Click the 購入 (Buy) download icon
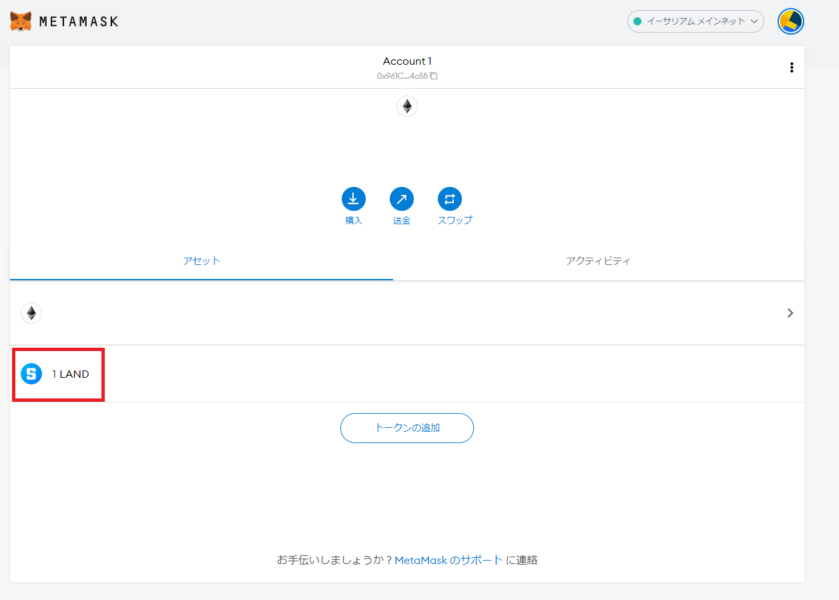 (354, 199)
